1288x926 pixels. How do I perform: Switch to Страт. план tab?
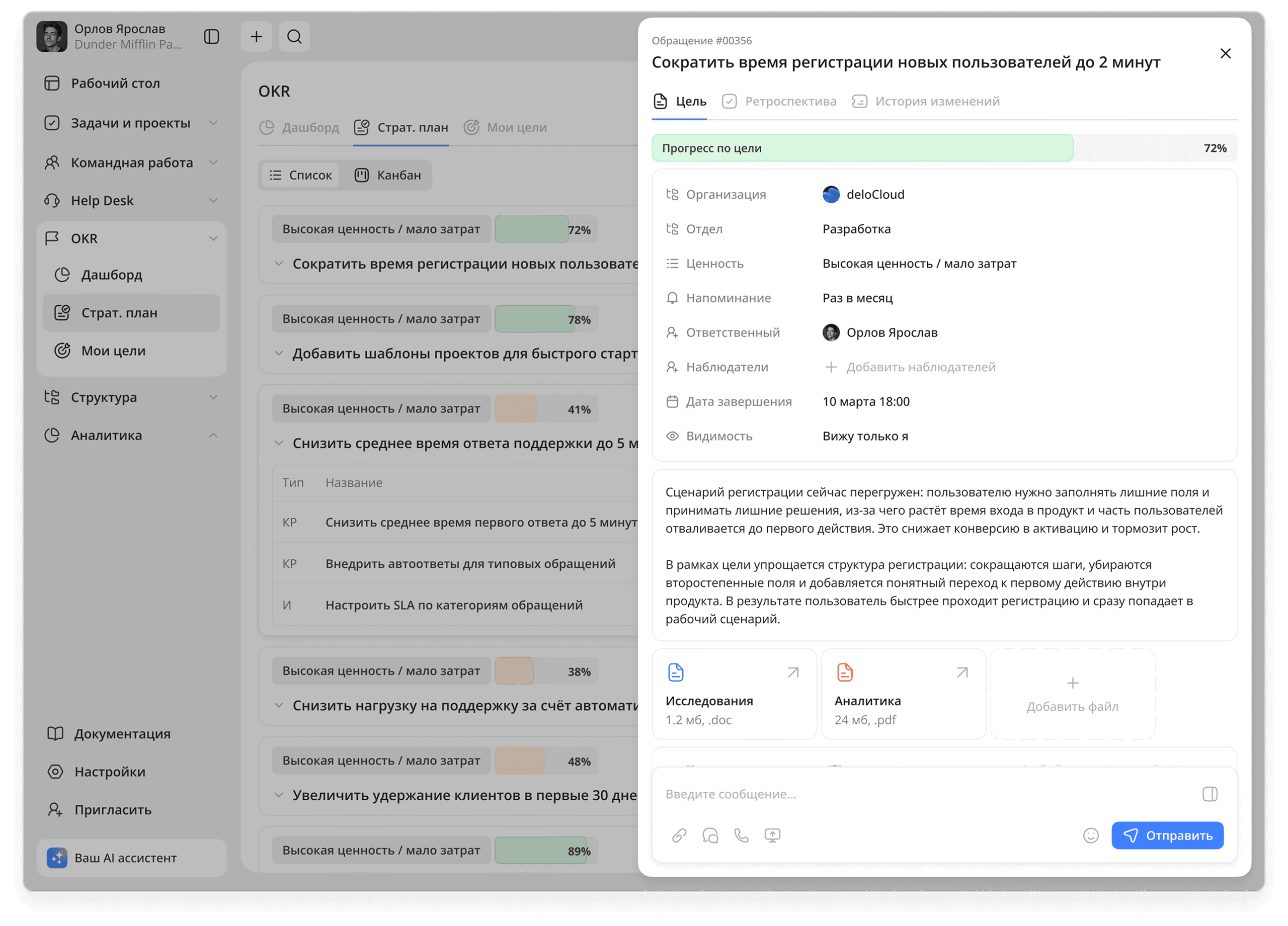401,128
